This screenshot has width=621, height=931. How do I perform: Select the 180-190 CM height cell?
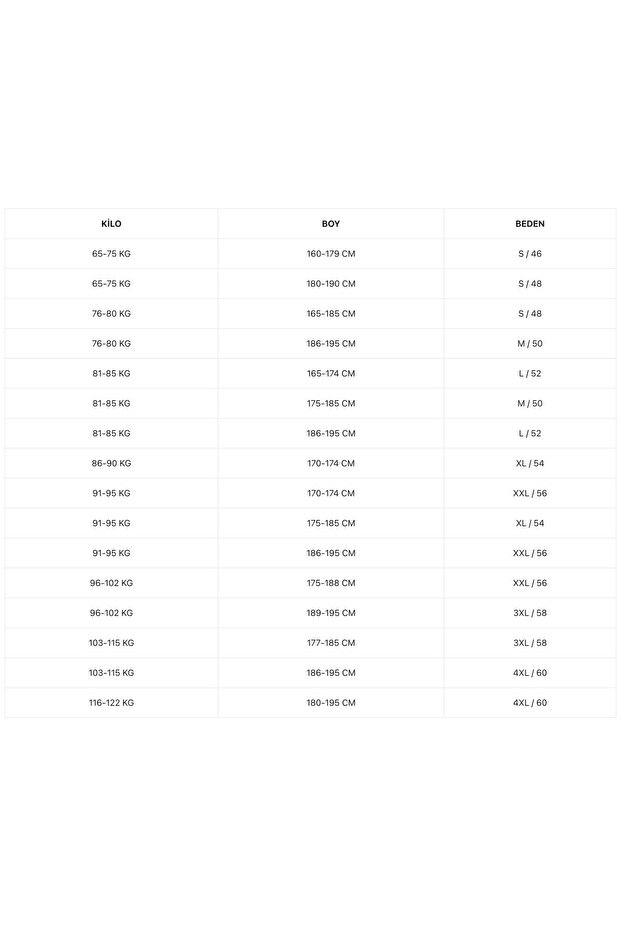(330, 284)
